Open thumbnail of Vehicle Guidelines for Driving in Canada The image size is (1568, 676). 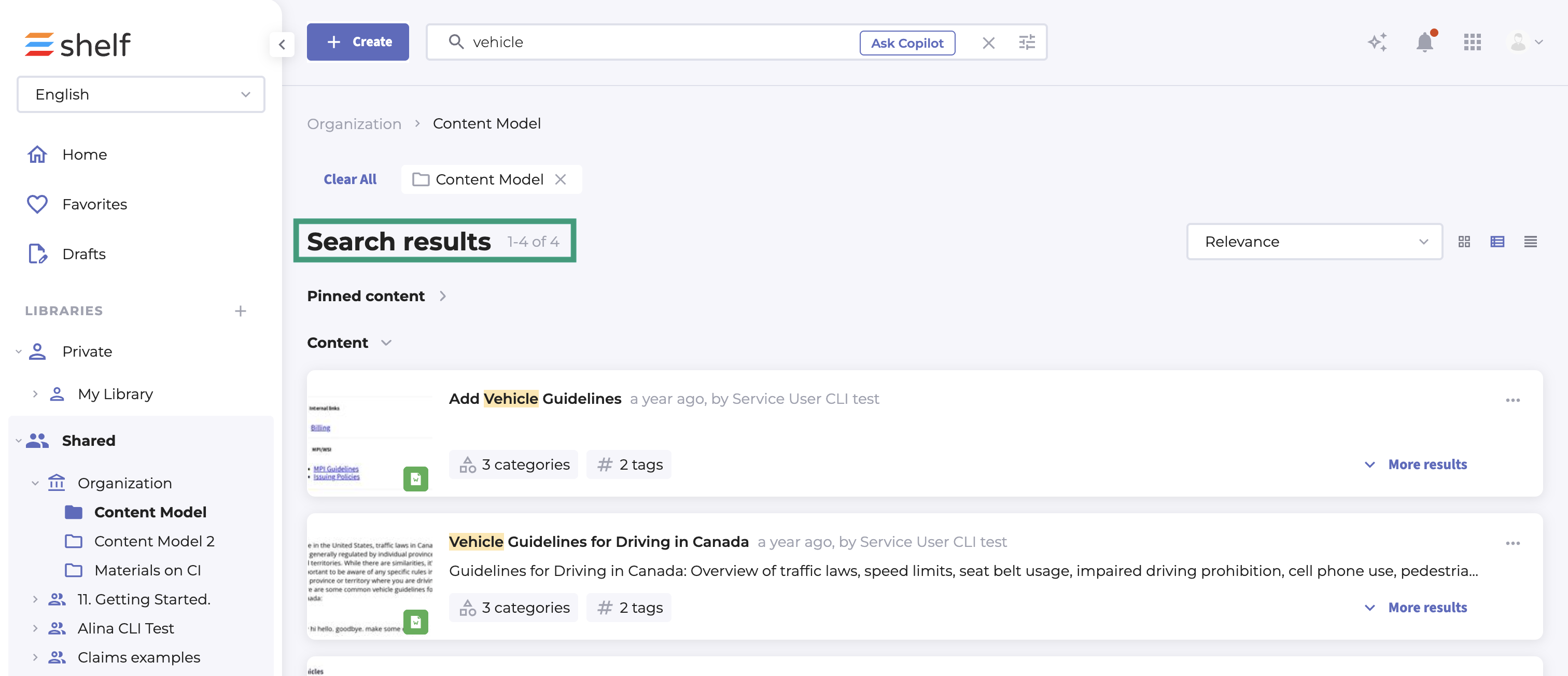pos(370,577)
